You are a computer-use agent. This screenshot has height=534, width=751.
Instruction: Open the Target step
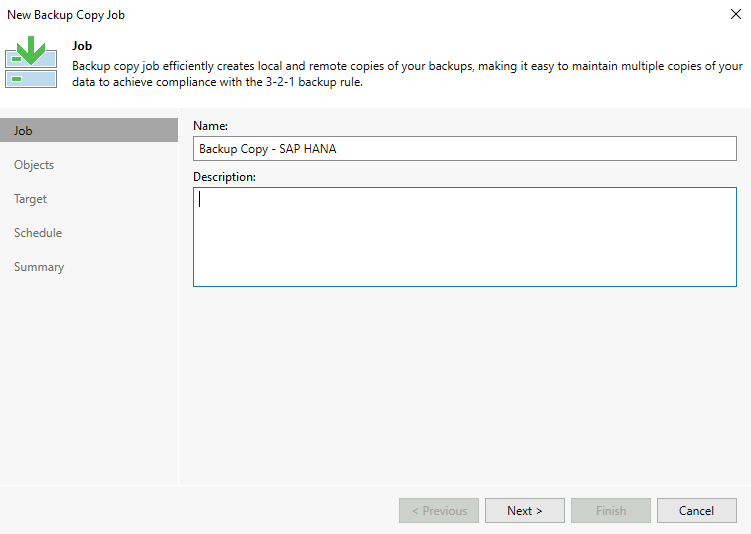pos(30,199)
